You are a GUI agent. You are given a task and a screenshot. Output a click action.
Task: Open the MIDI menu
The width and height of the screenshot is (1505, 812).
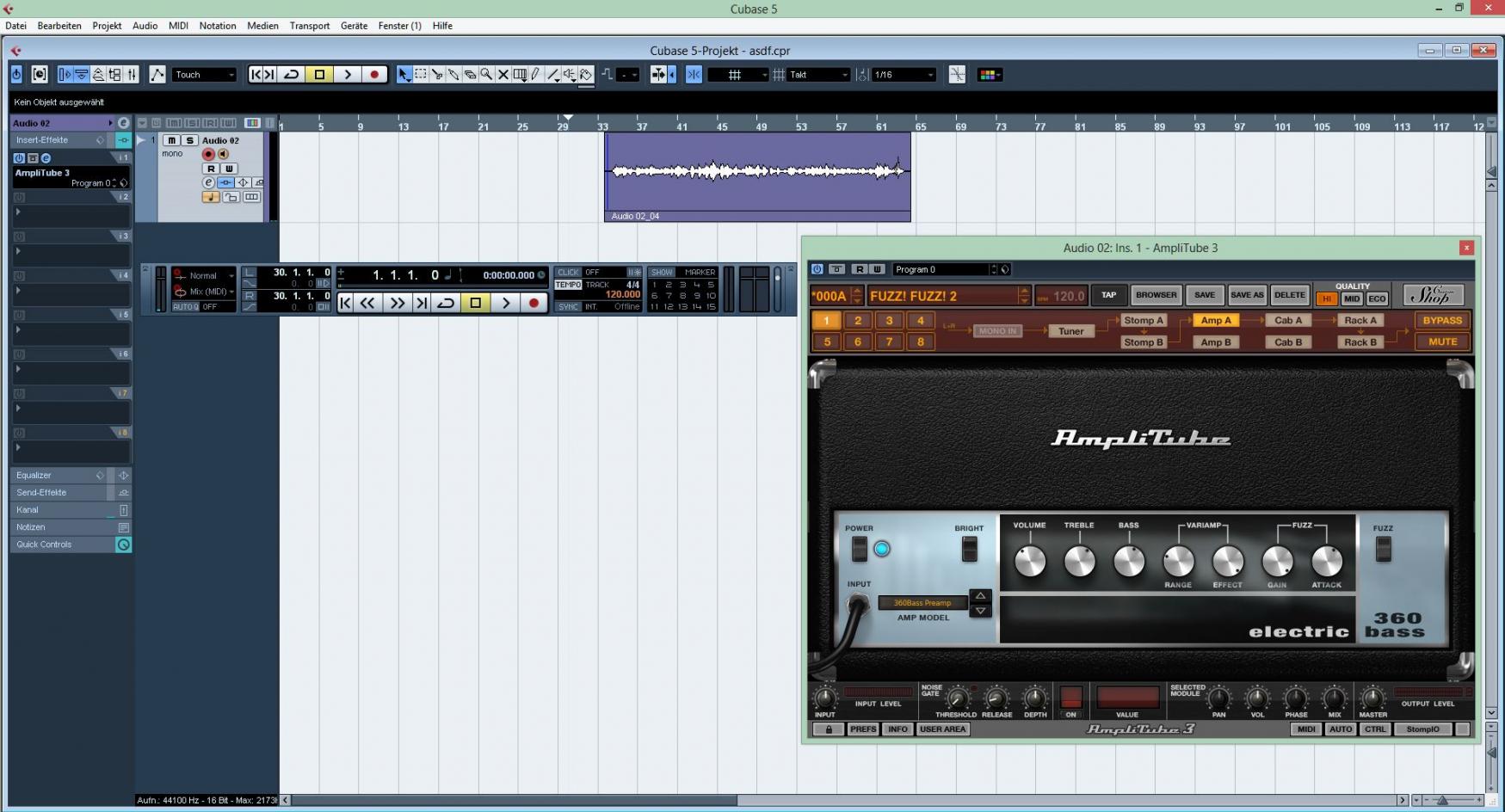tap(178, 26)
